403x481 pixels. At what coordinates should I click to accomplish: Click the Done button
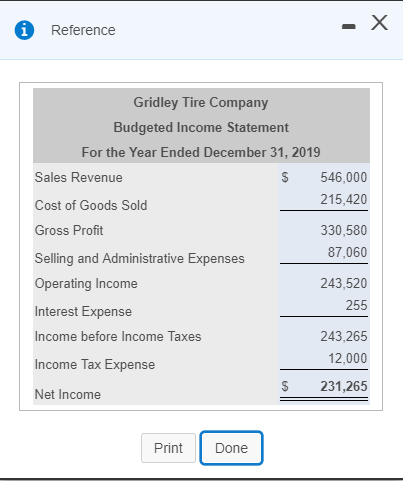(x=231, y=448)
